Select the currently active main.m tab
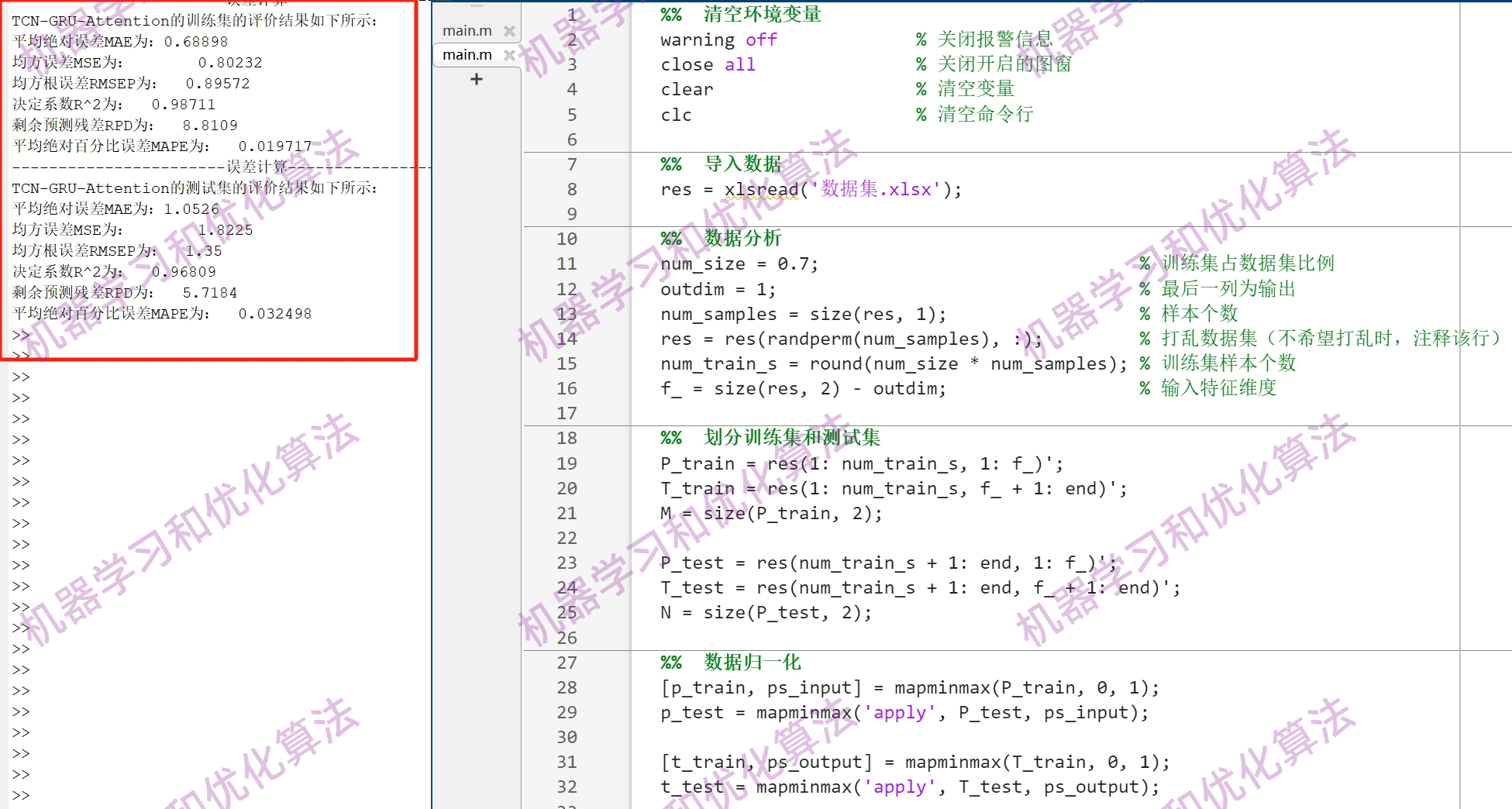The image size is (1512, 809). click(466, 54)
